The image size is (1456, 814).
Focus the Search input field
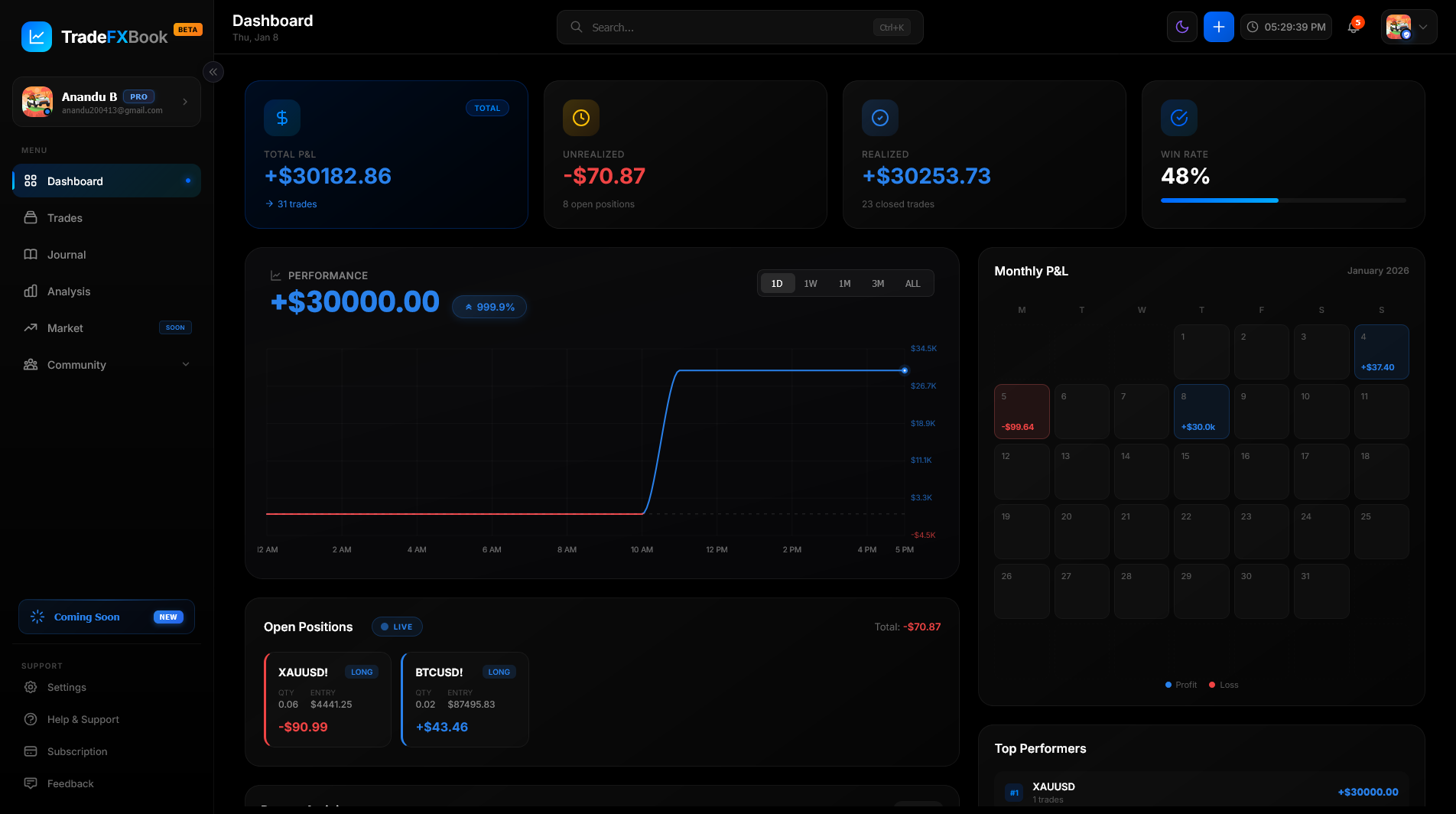point(726,28)
